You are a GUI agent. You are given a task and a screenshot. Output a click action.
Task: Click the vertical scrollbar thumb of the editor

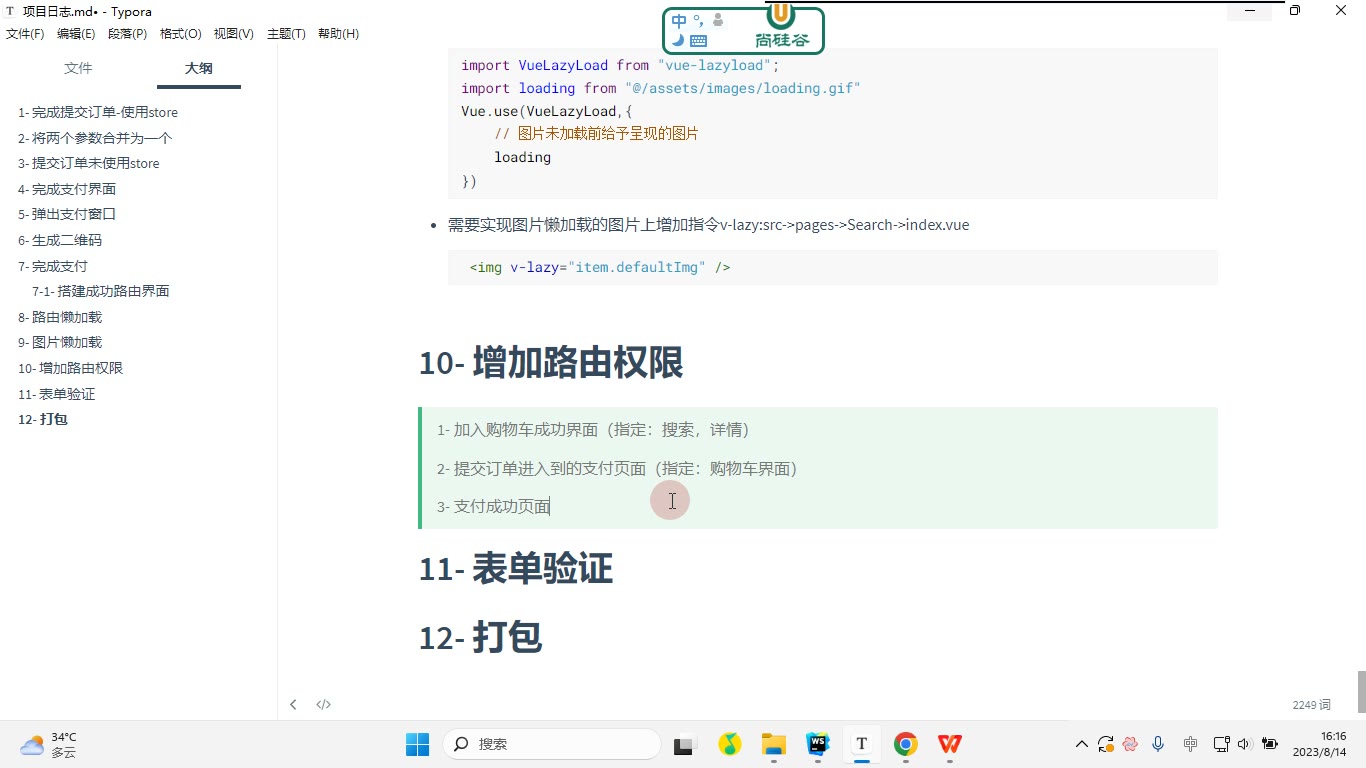(1361, 691)
